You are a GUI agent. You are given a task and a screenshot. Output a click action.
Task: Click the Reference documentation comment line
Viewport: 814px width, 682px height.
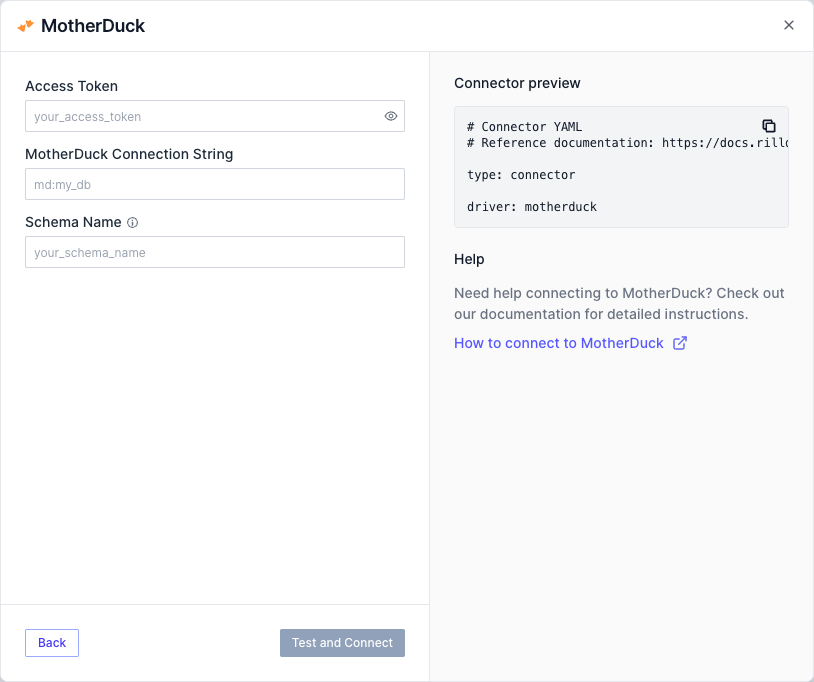pyautogui.click(x=627, y=143)
